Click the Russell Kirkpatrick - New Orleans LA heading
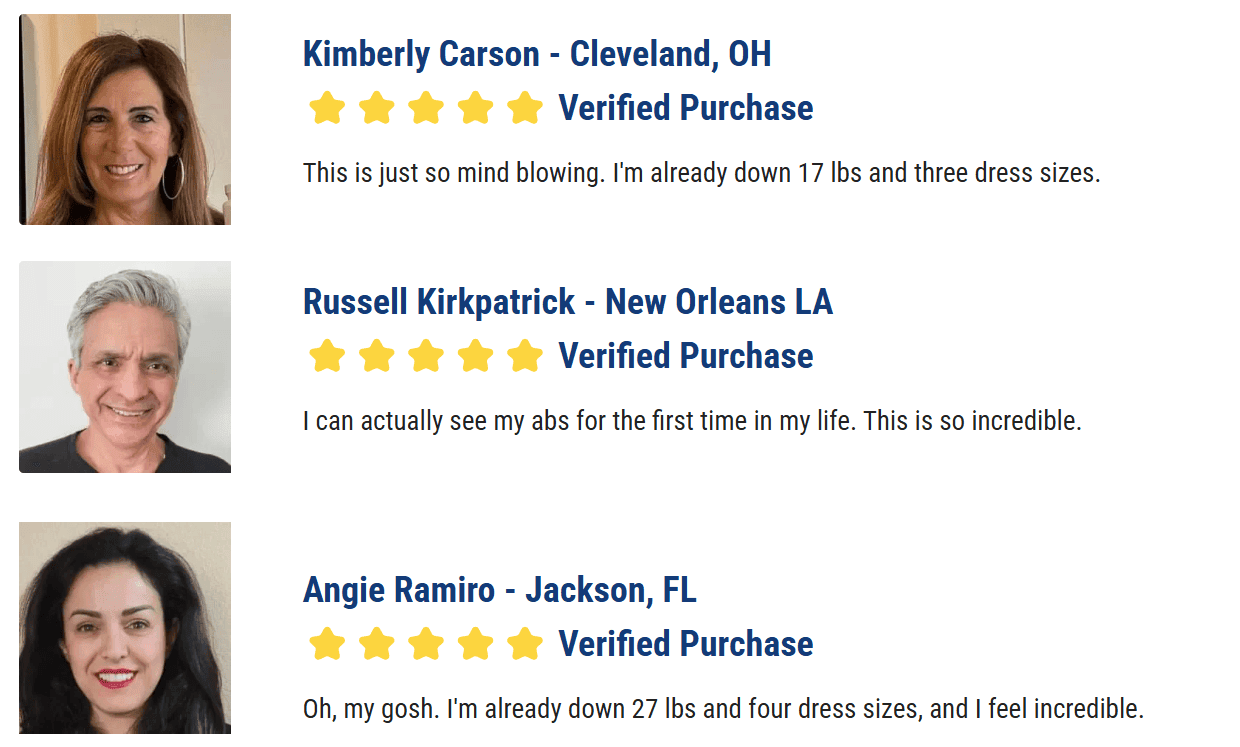 click(567, 302)
